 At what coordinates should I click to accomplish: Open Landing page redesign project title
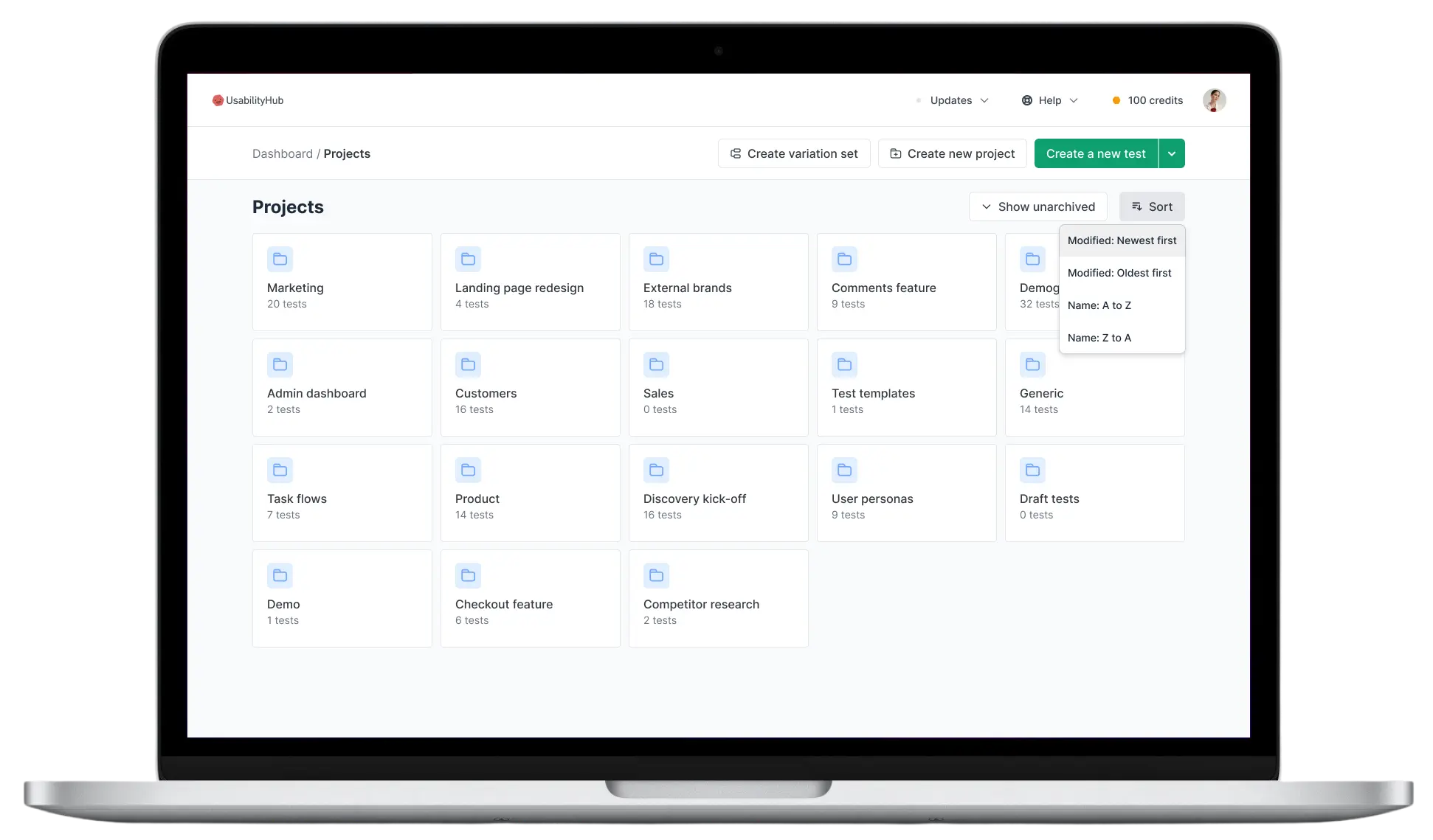(519, 288)
